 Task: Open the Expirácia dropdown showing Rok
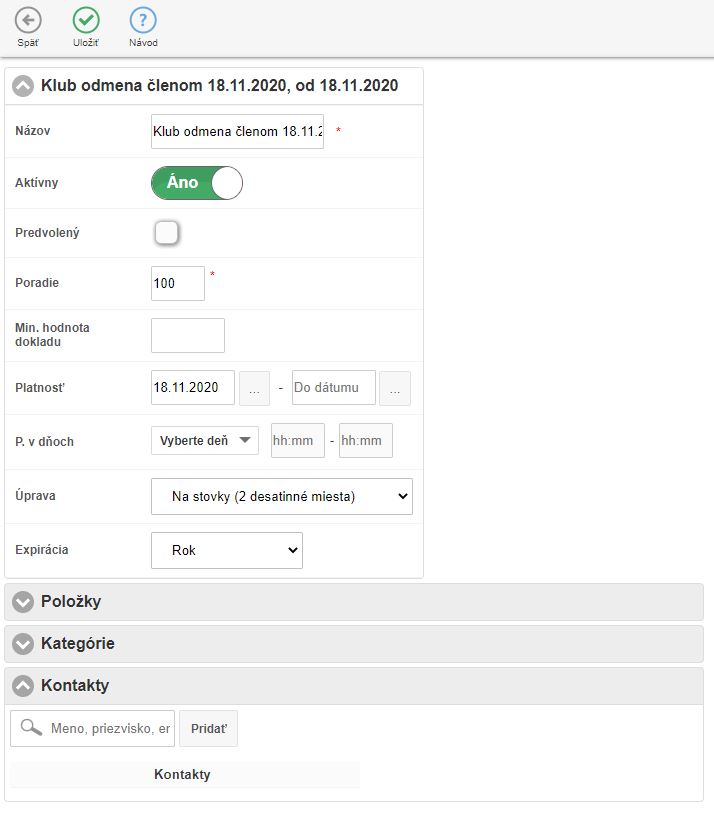pyautogui.click(x=226, y=550)
